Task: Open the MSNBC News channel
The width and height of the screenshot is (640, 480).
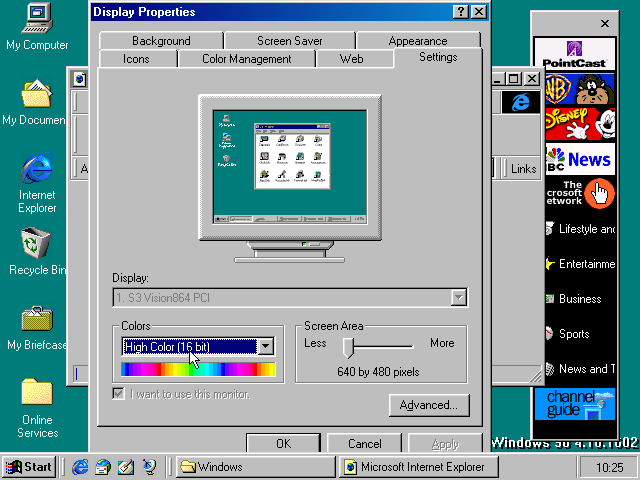Action: [580, 159]
